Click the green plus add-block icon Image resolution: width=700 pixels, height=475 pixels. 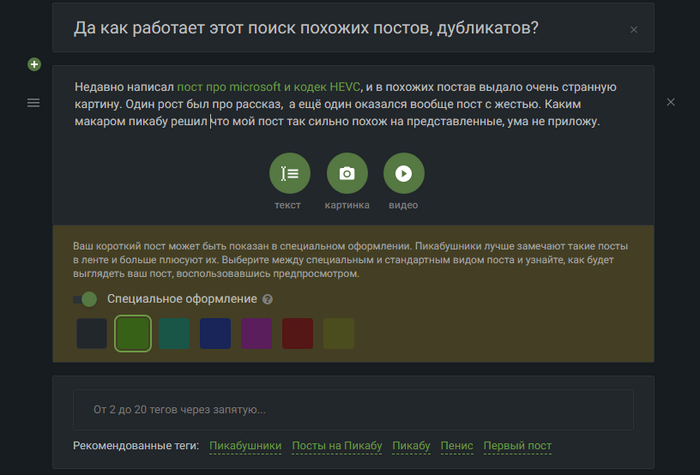click(x=34, y=65)
